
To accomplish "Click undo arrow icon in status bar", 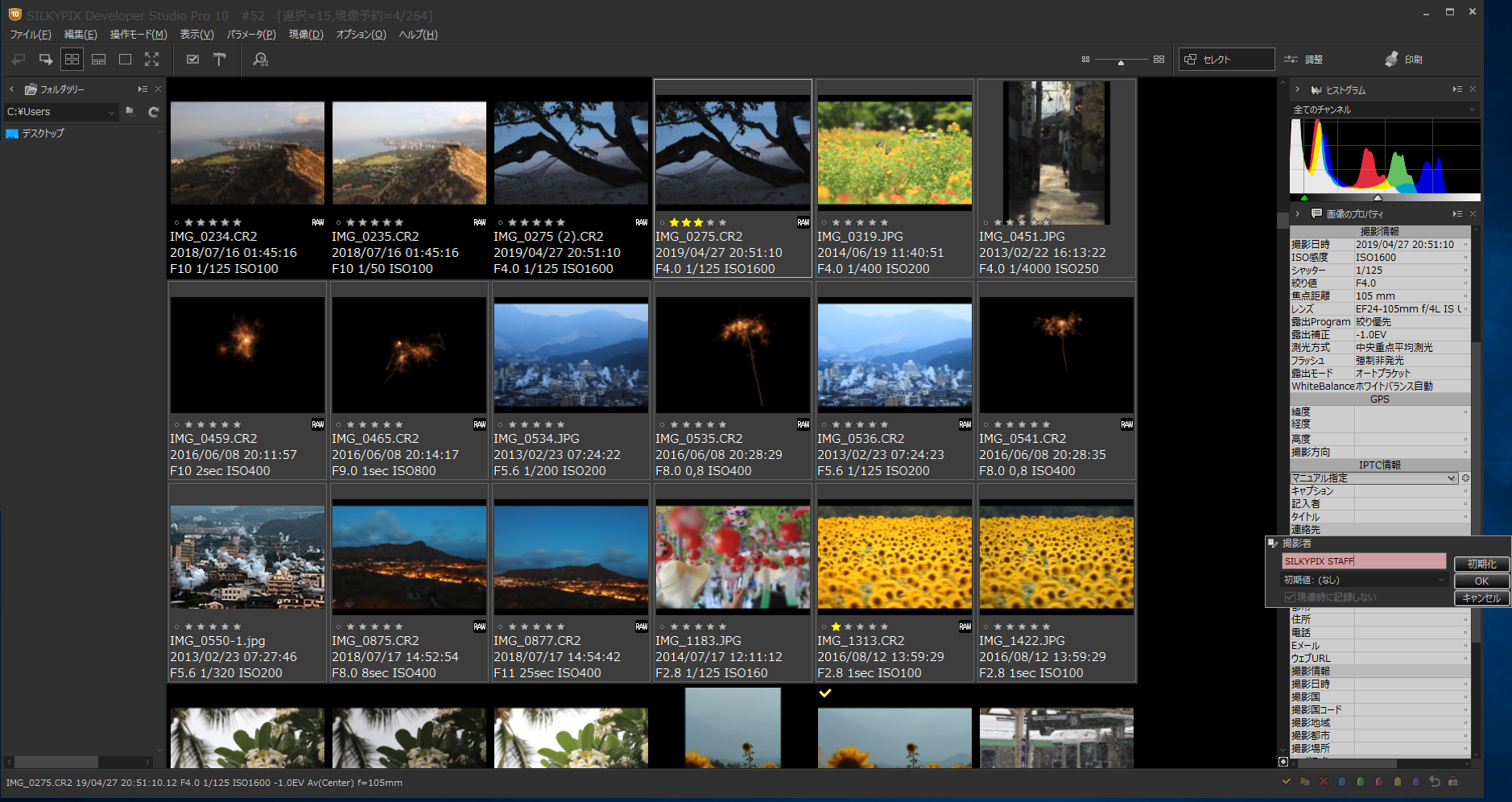I will coord(1435,781).
